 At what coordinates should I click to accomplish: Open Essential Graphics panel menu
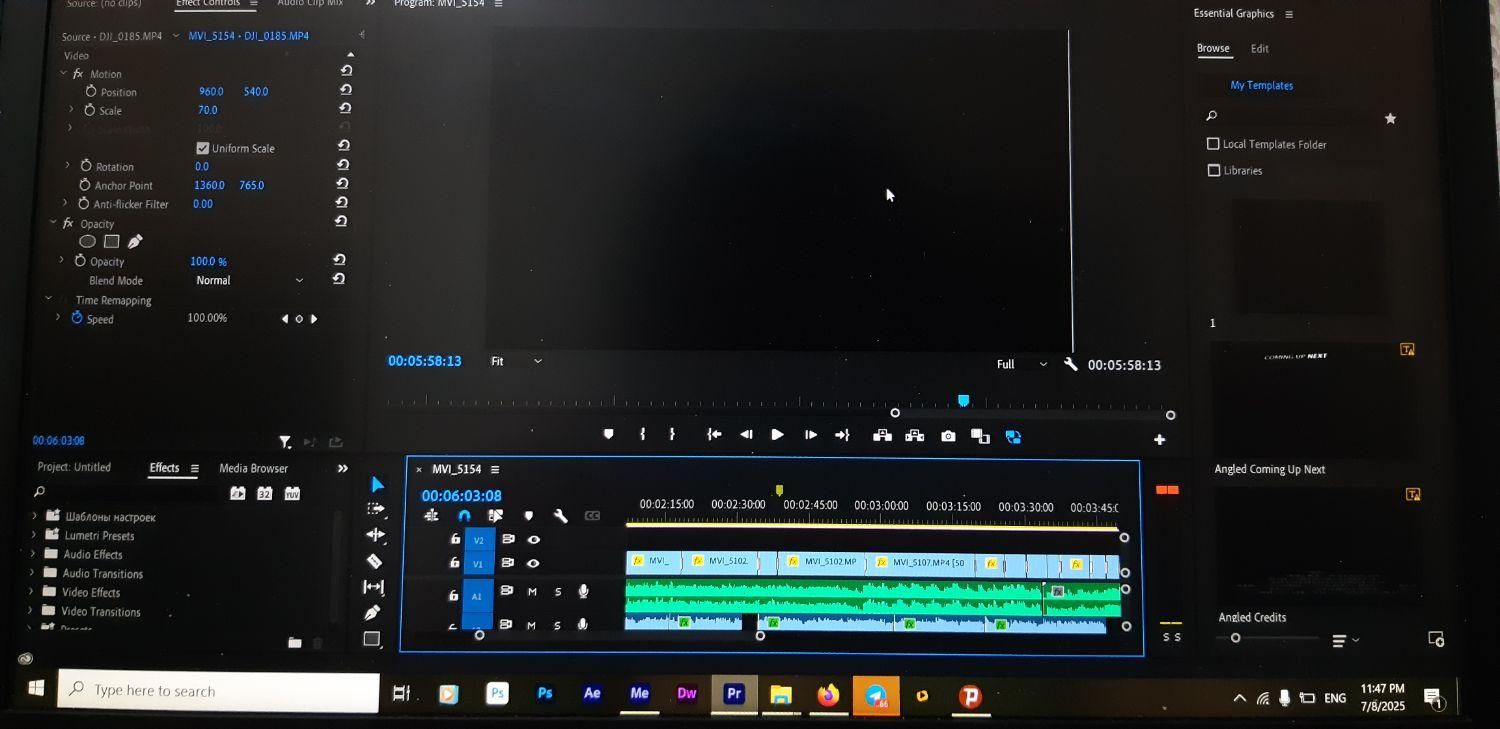tap(1289, 14)
